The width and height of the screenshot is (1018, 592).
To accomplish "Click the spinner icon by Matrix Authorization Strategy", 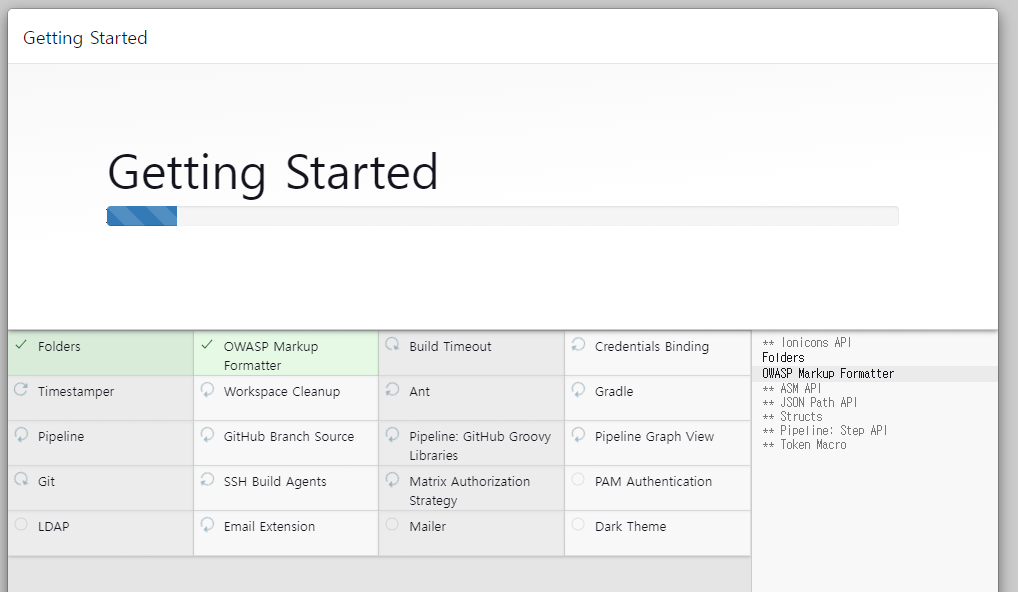I will (392, 479).
